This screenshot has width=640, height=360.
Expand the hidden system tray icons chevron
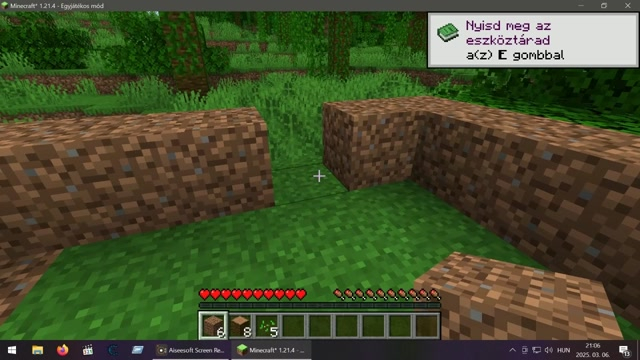coord(512,350)
